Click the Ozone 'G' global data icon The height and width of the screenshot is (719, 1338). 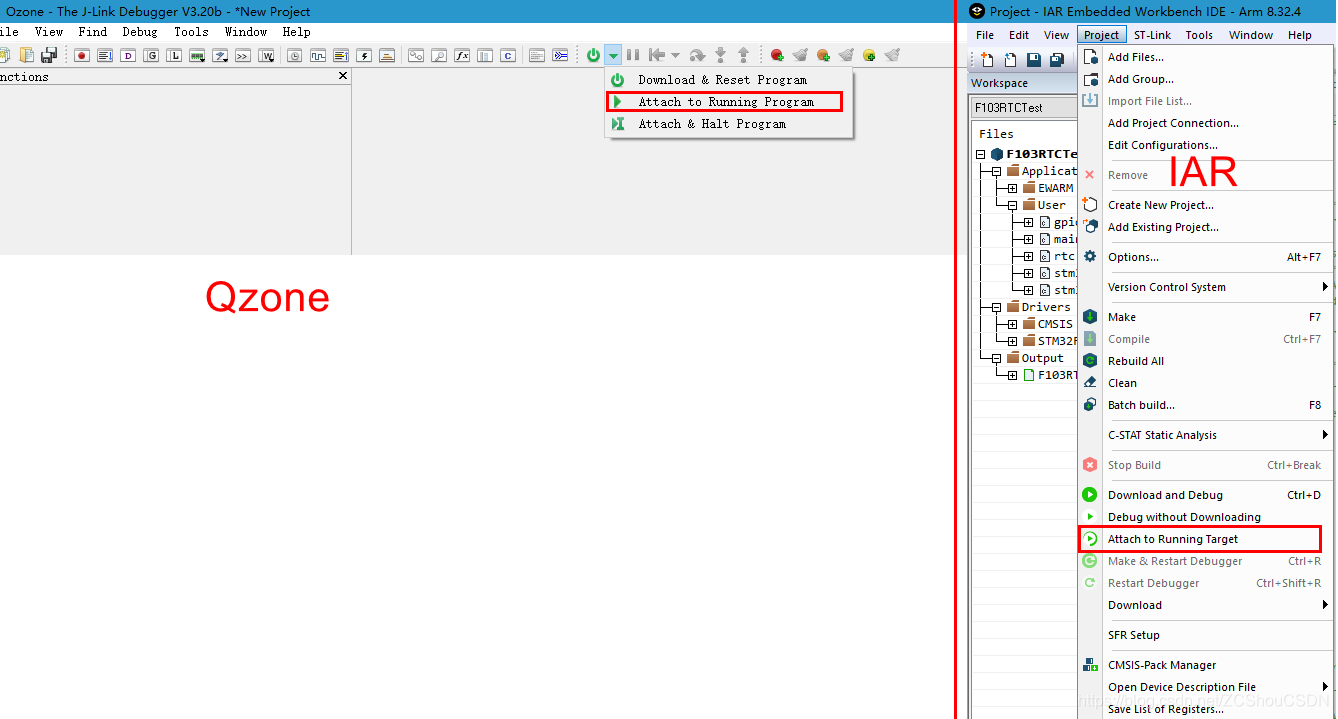(x=152, y=55)
